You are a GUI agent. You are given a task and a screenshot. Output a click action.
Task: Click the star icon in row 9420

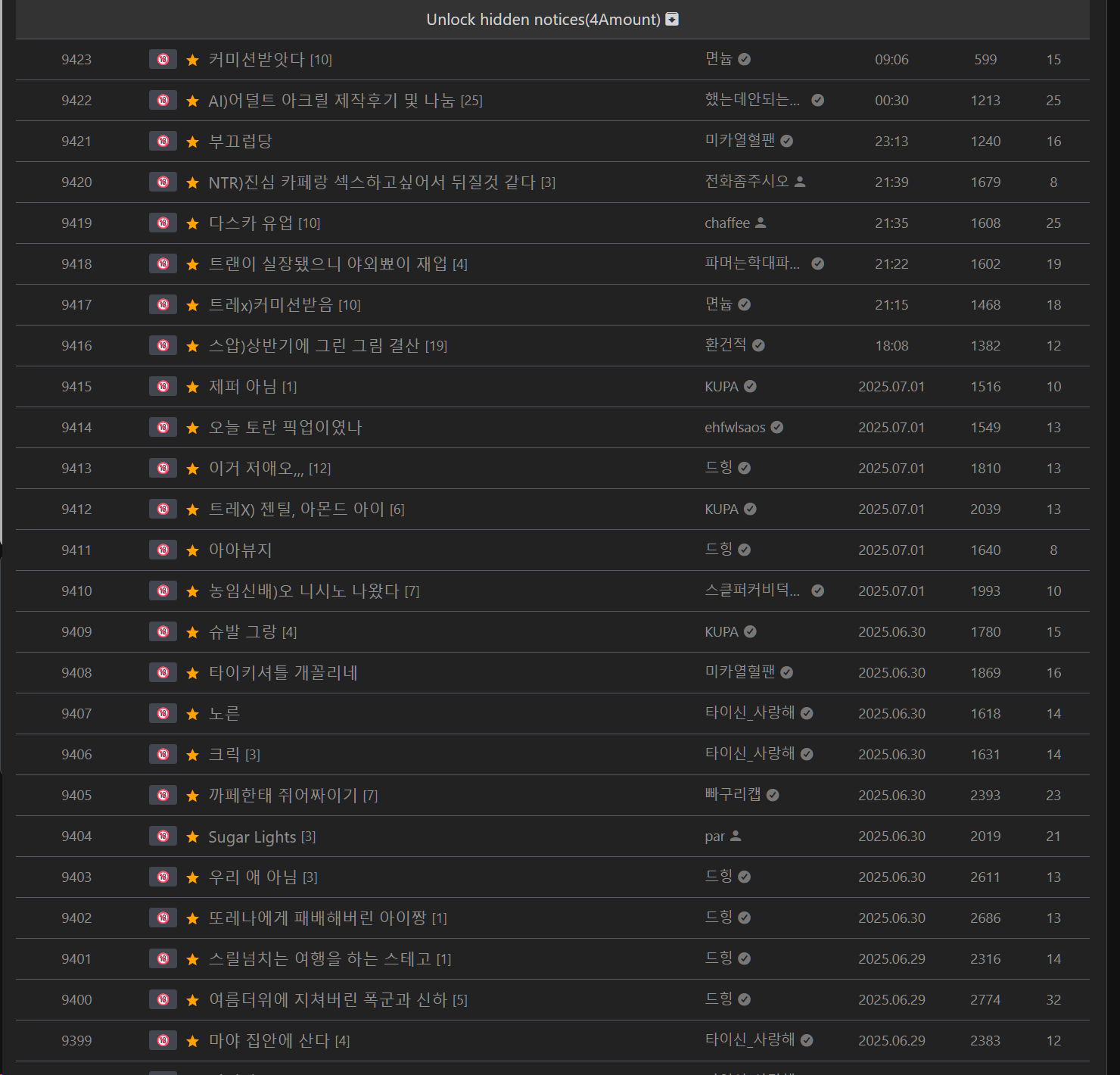pyautogui.click(x=192, y=182)
